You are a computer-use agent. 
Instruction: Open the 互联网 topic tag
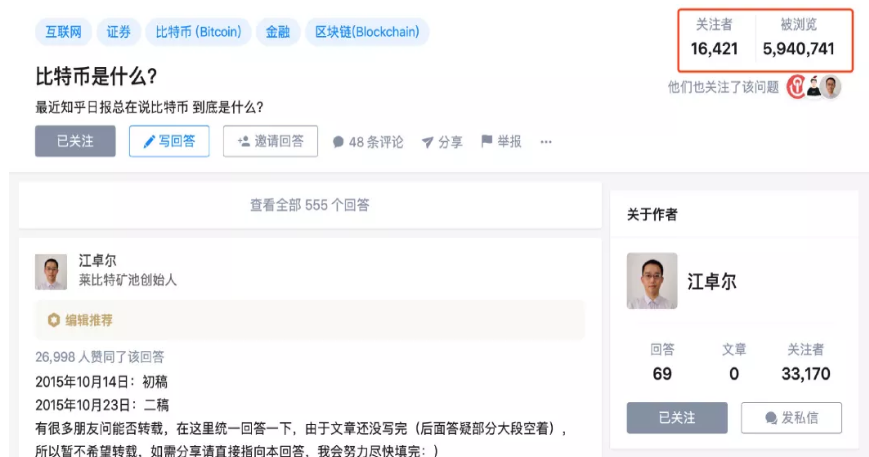tap(63, 32)
